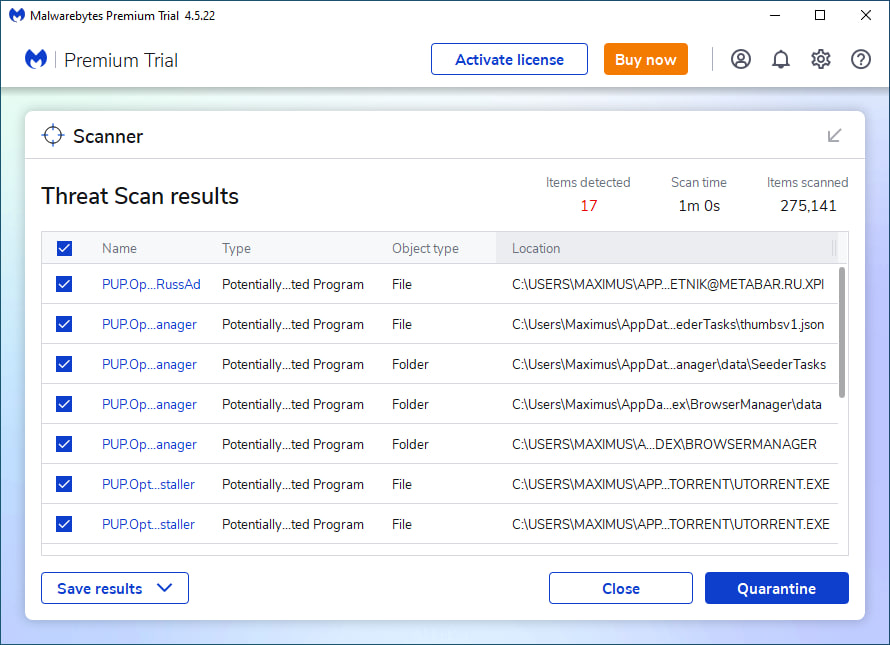Uncheck the PUP.Op...RussAd row checkbox
The height and width of the screenshot is (645, 890).
click(64, 284)
